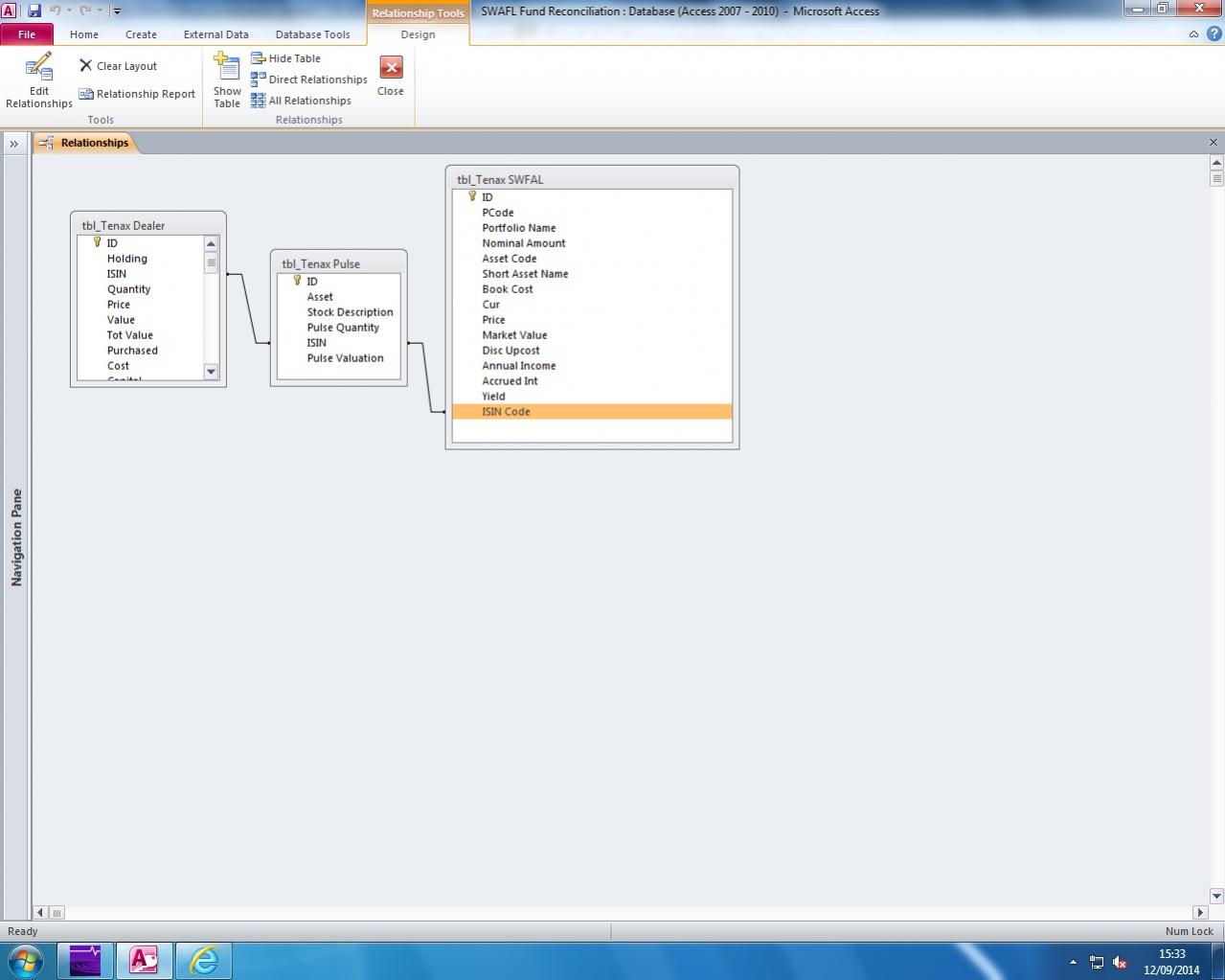Viewport: 1225px width, 980px height.
Task: Select the Design tab under Relationship Tools
Action: click(x=418, y=34)
